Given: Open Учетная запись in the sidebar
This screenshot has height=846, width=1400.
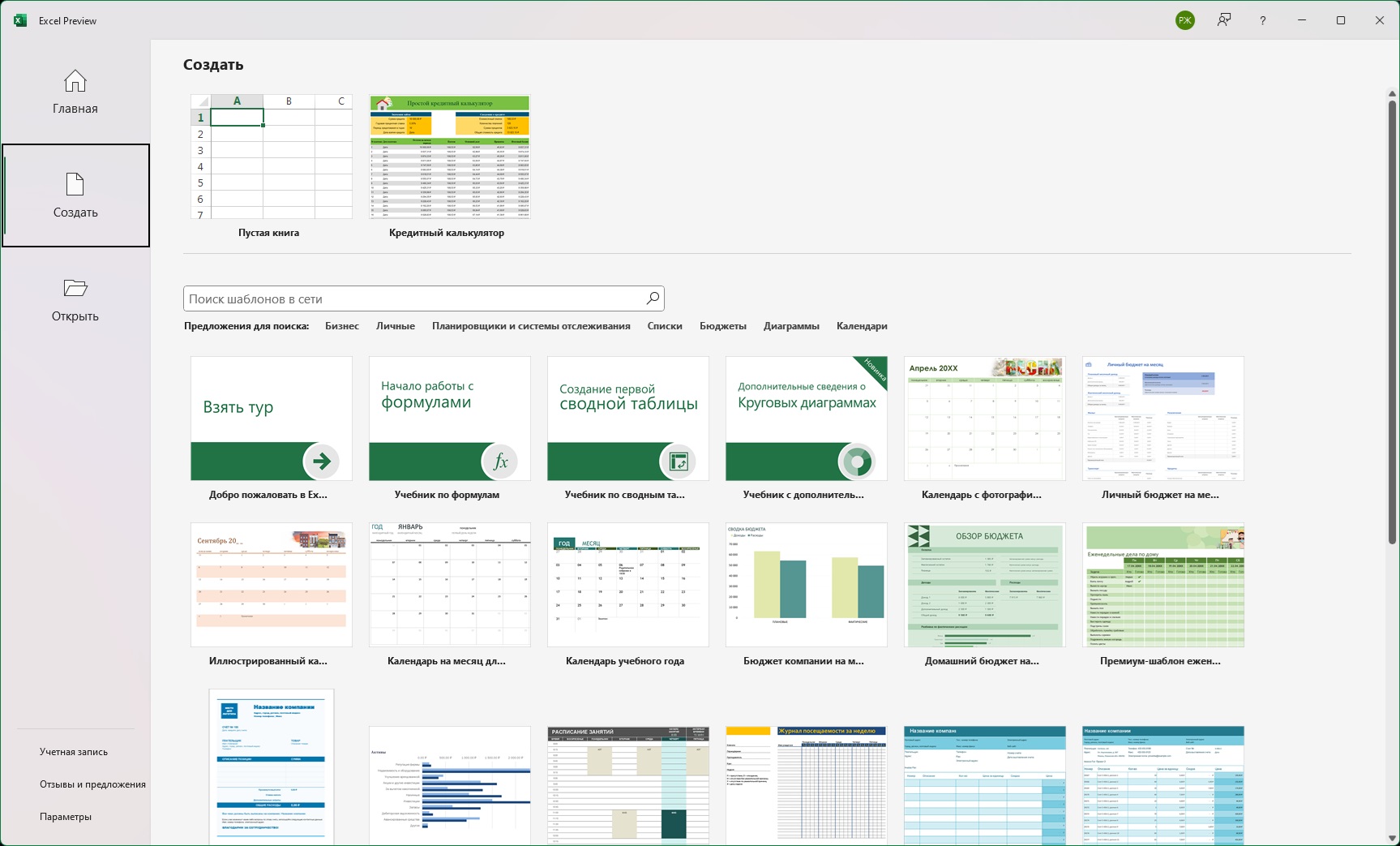Looking at the screenshot, I should 74,752.
